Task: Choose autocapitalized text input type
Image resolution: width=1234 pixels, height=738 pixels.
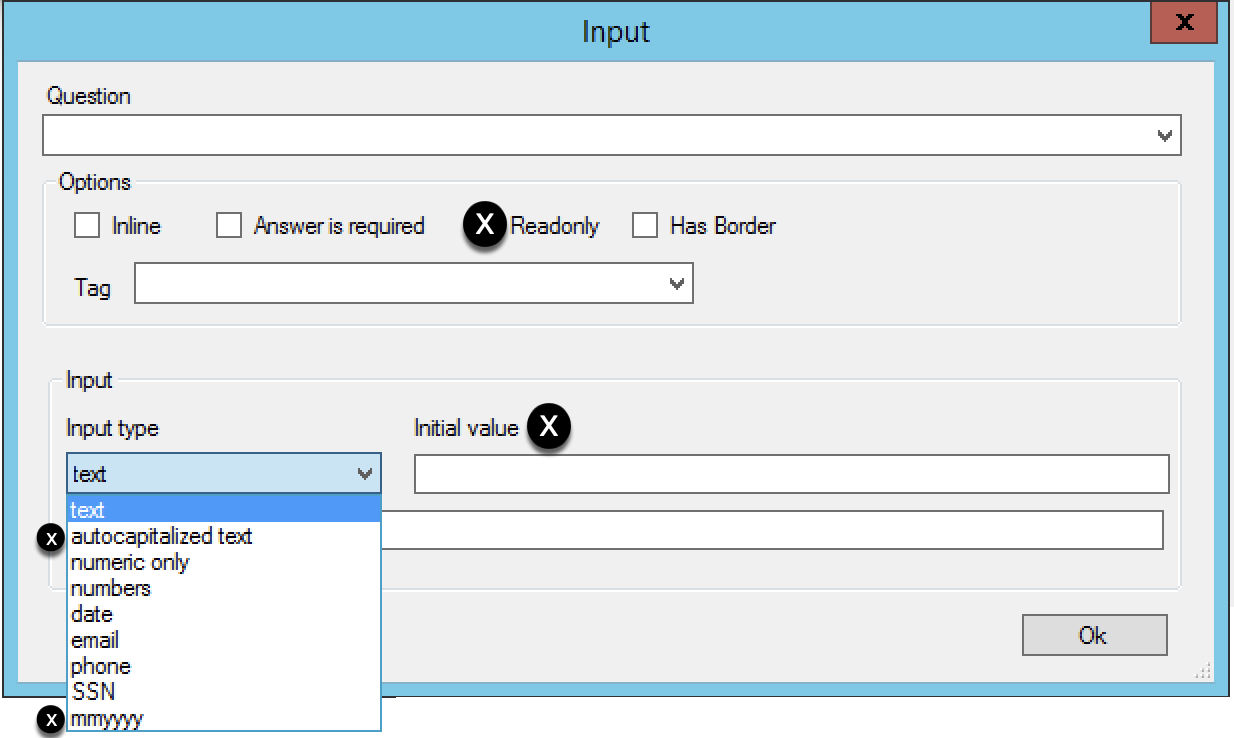Action: [x=224, y=536]
